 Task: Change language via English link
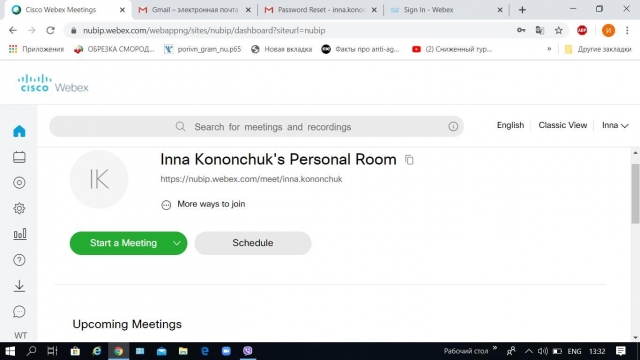pos(510,125)
